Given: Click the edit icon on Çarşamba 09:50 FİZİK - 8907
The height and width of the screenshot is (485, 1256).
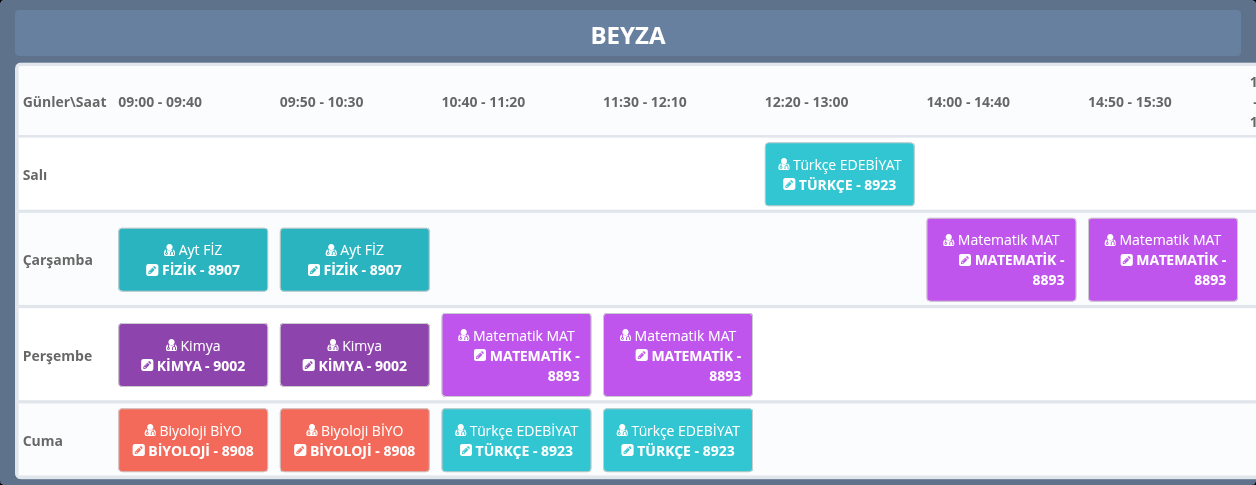Looking at the screenshot, I should (x=314, y=270).
